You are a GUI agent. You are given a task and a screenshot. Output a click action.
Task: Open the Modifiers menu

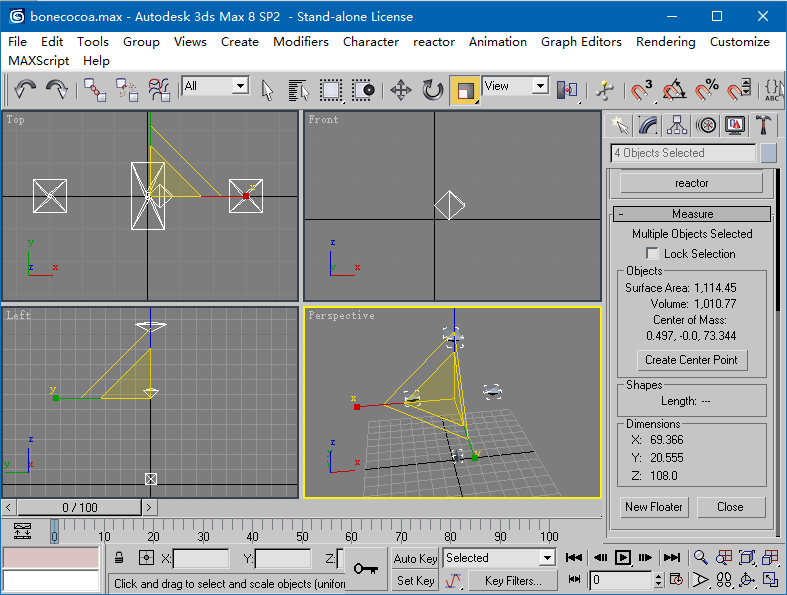coord(300,42)
